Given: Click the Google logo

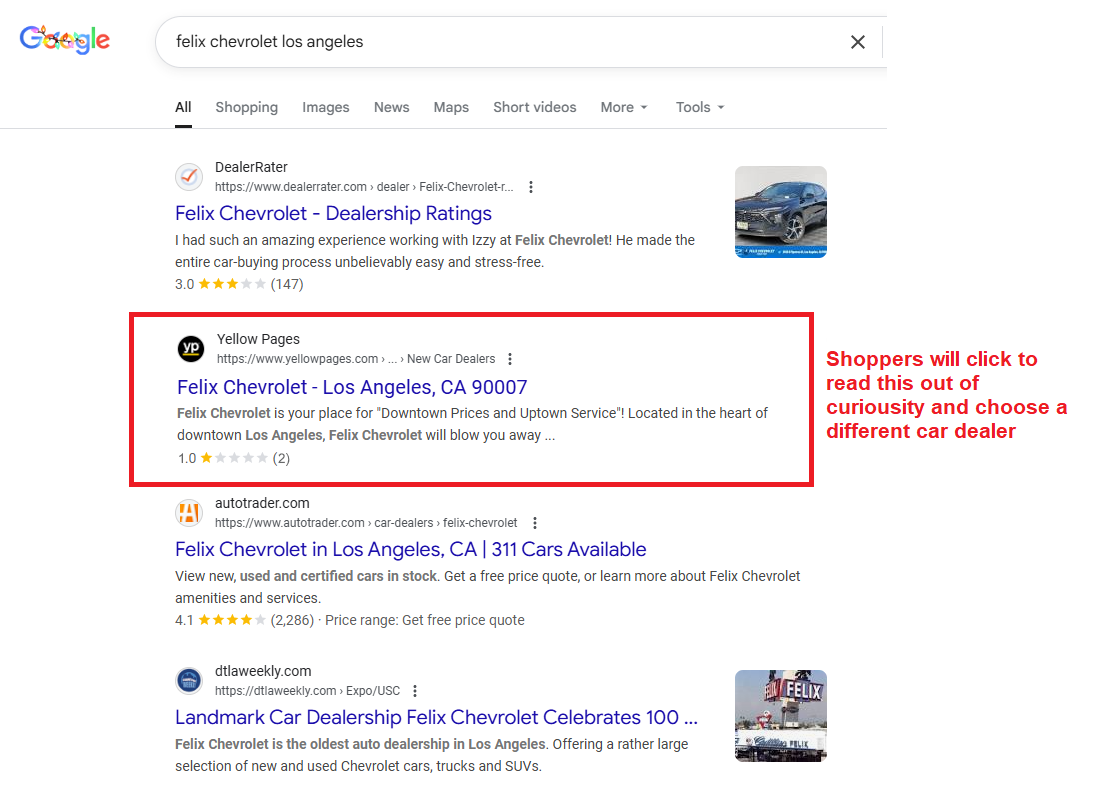Looking at the screenshot, I should click(x=64, y=39).
